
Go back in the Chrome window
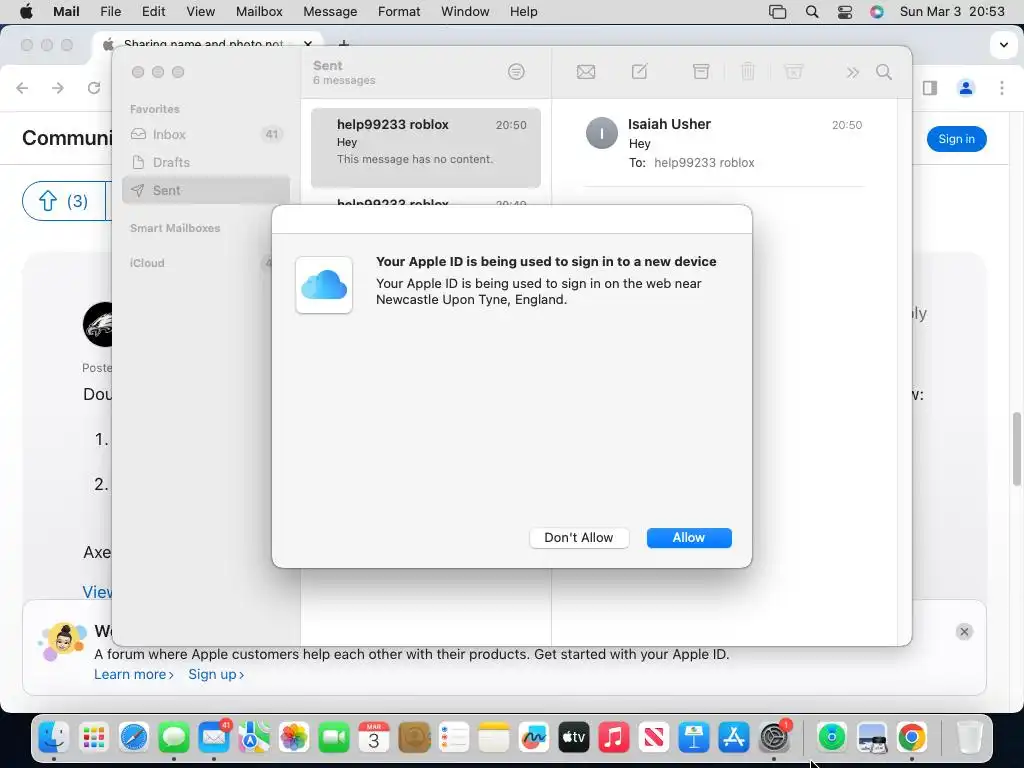click(23, 88)
